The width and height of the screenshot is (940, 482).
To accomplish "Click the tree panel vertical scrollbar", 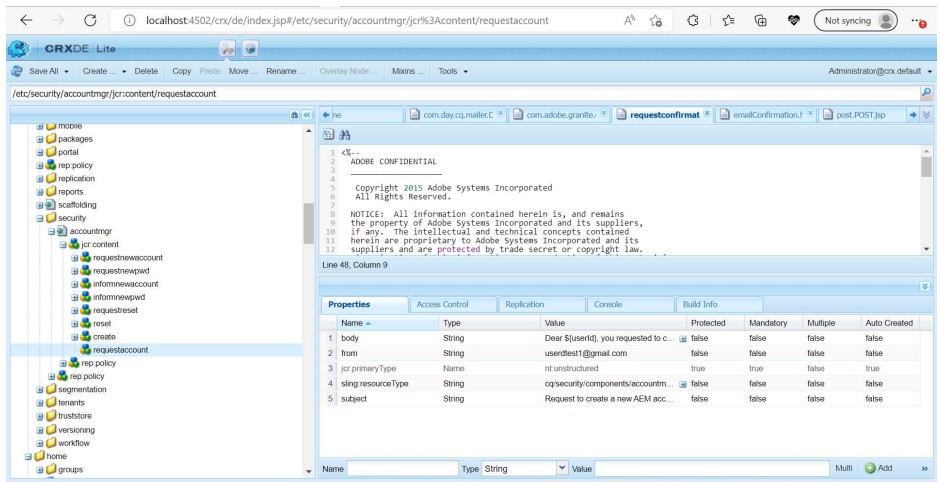I will pyautogui.click(x=309, y=223).
